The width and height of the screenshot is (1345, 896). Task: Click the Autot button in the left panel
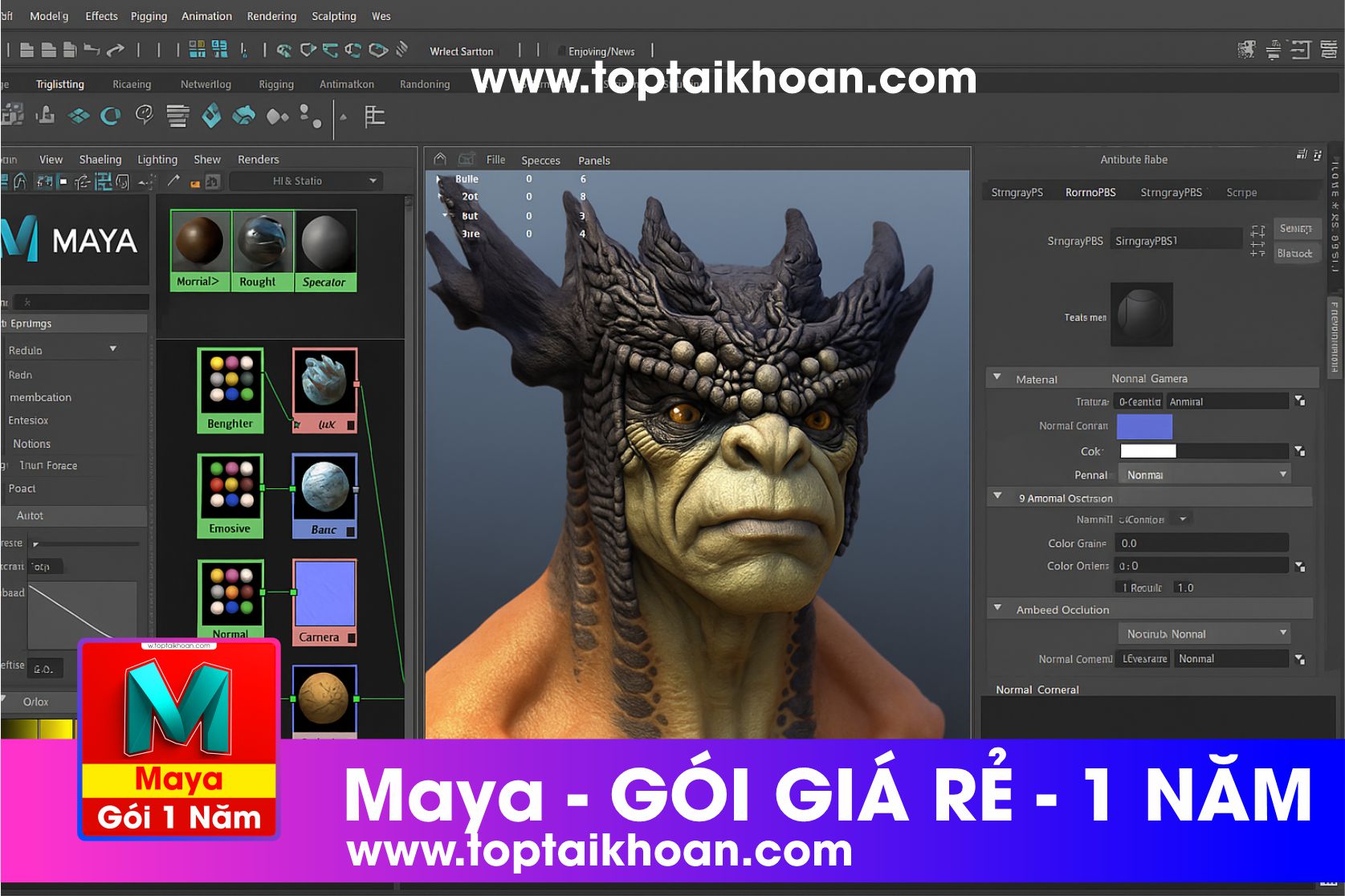click(x=74, y=515)
